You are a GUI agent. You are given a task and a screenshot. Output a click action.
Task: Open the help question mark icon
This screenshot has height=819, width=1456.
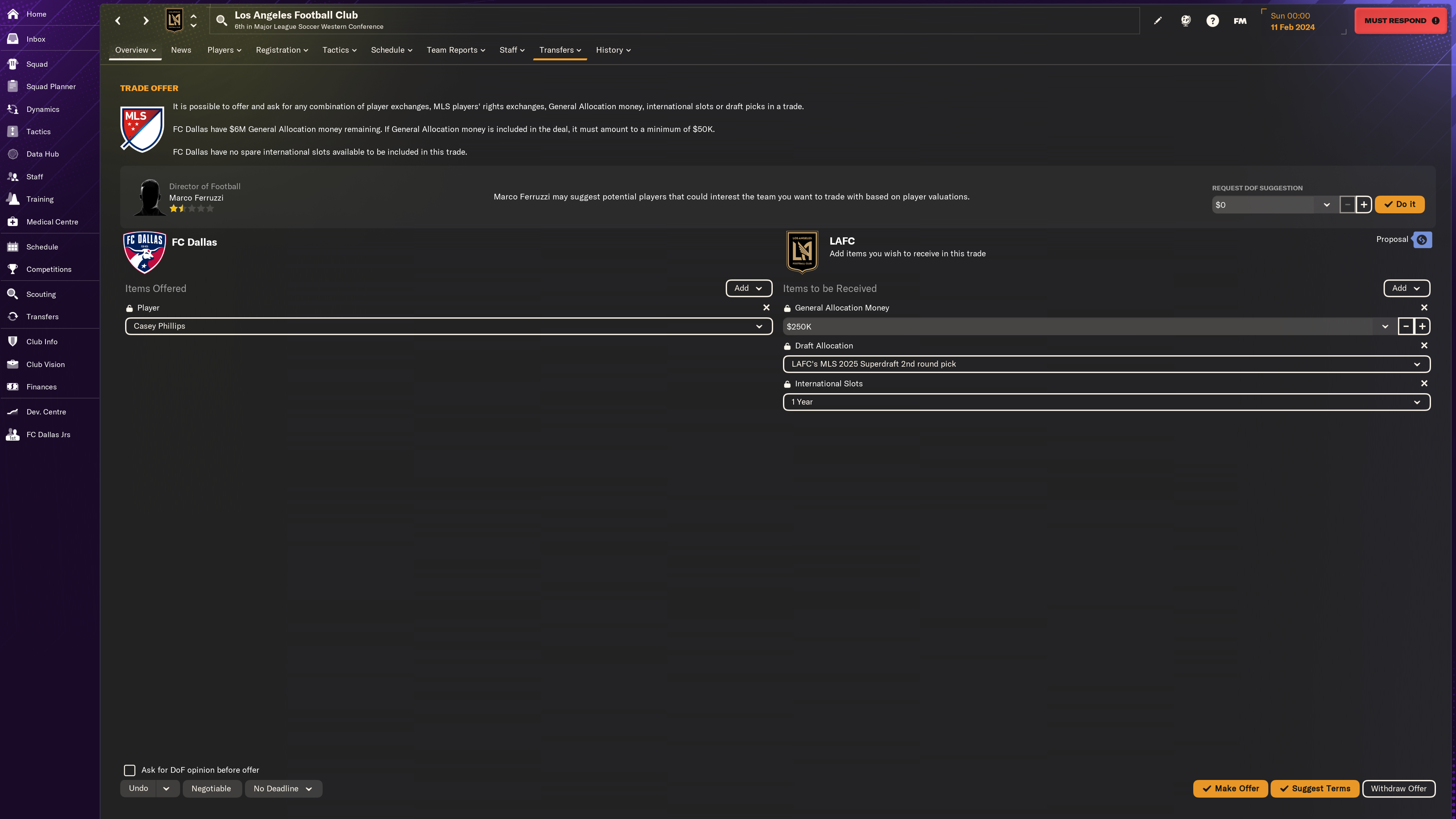tap(1213, 21)
